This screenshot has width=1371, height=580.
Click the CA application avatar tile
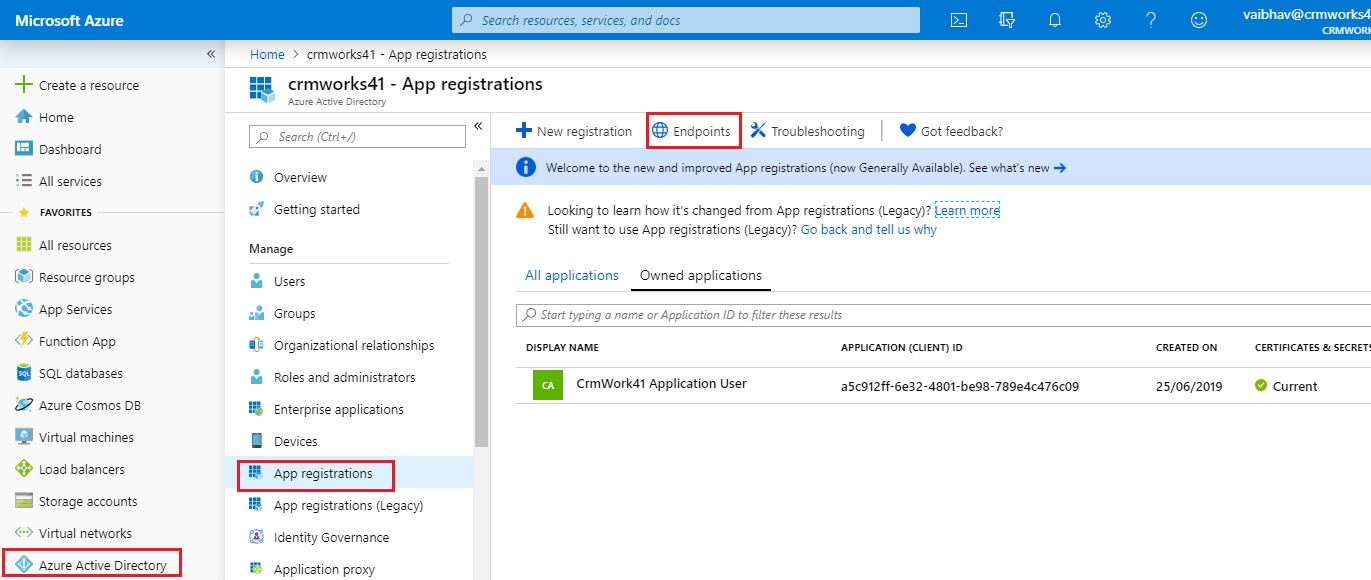click(548, 385)
